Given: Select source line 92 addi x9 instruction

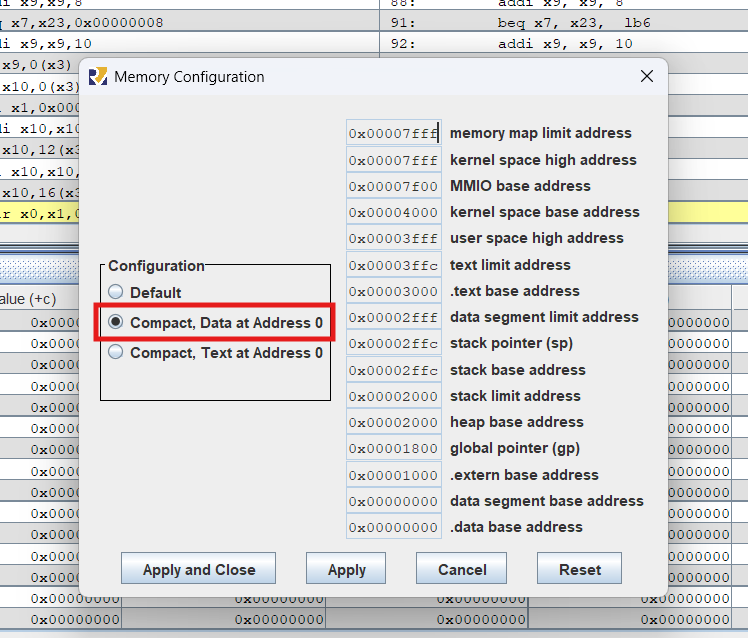Looking at the screenshot, I should tap(565, 44).
